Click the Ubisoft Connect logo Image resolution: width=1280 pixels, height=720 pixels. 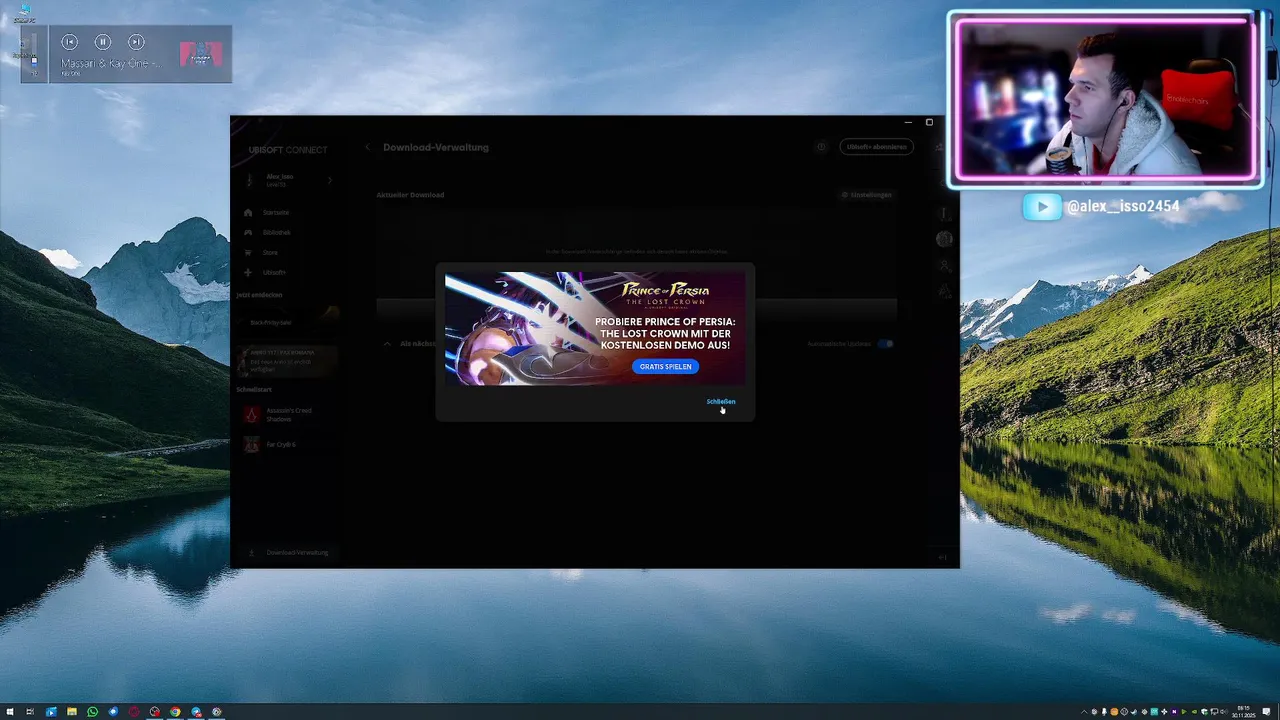288,150
